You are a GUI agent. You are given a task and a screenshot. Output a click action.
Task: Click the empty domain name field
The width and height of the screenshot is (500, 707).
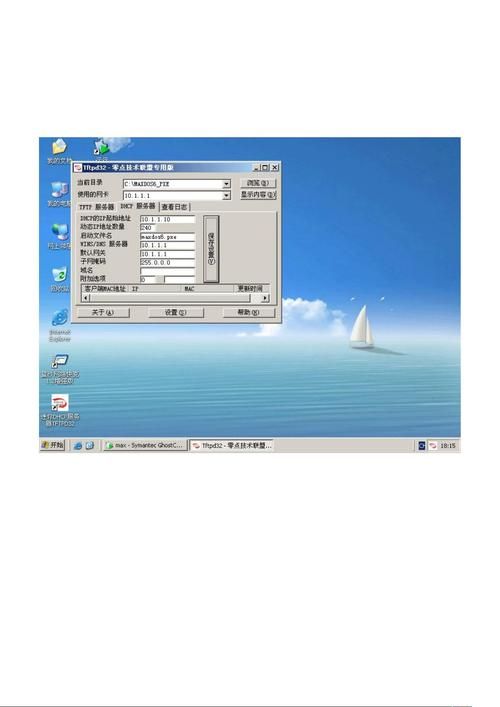[x=168, y=271]
